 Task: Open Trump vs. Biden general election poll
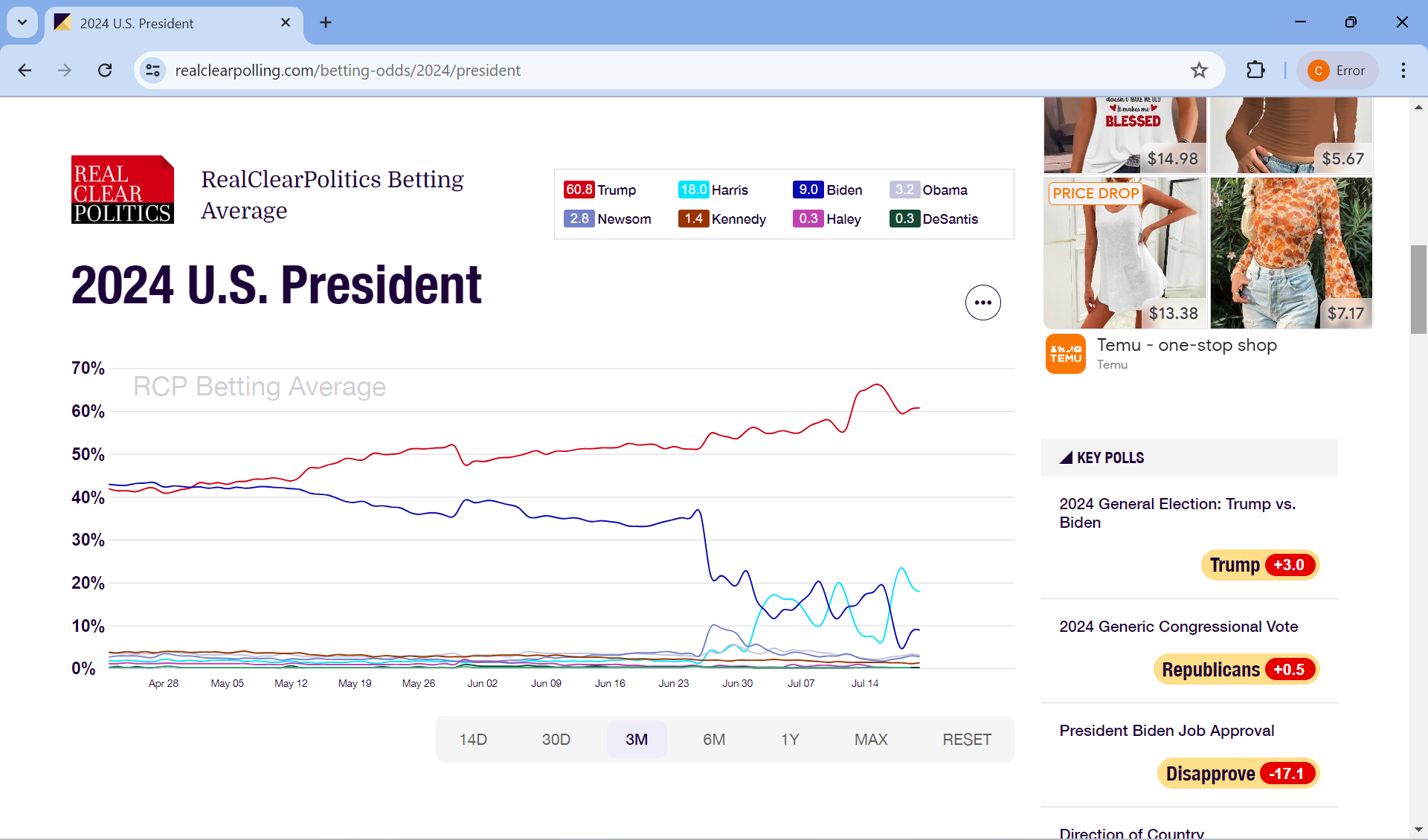click(1177, 513)
